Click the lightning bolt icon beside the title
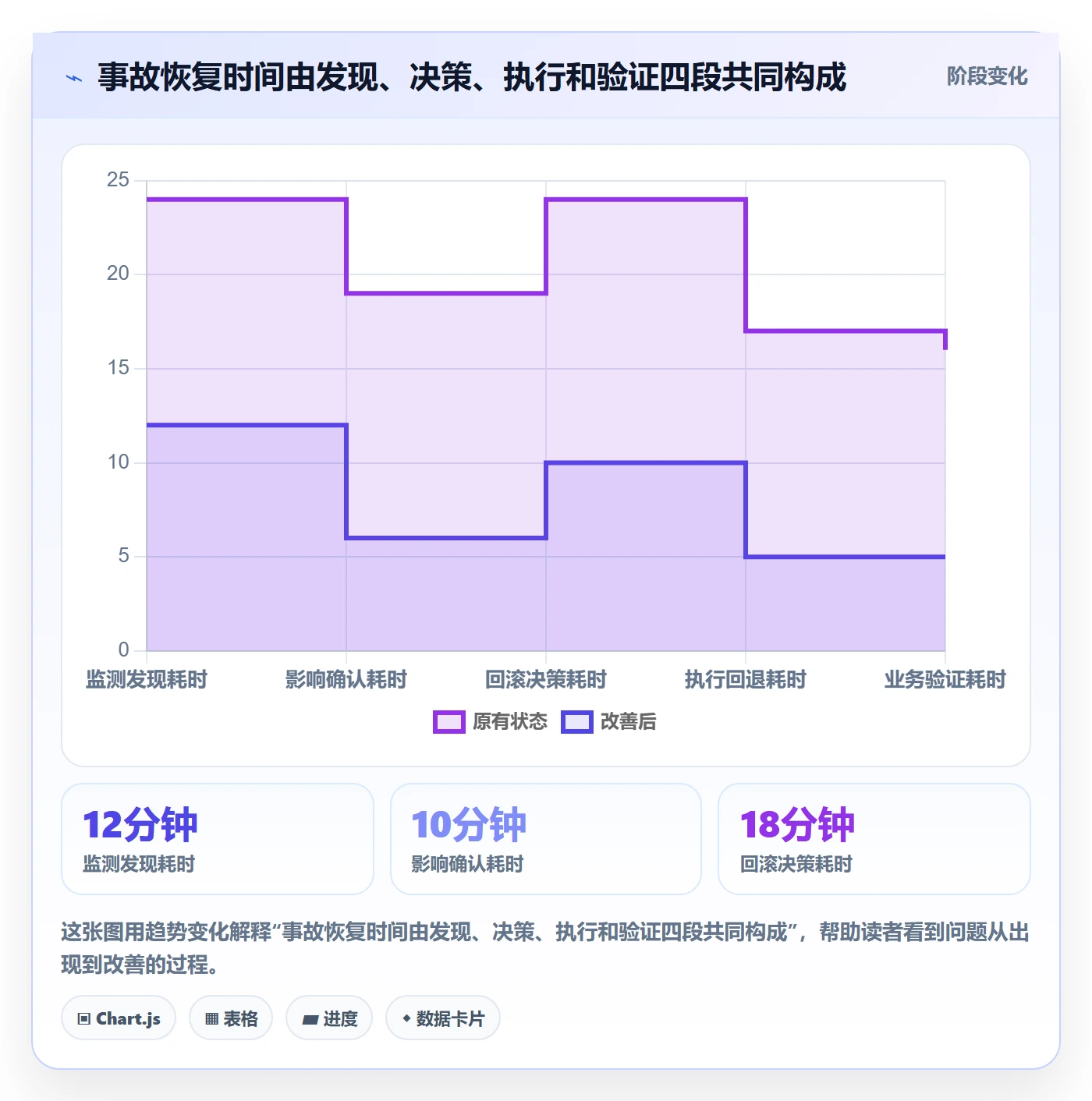 click(74, 78)
